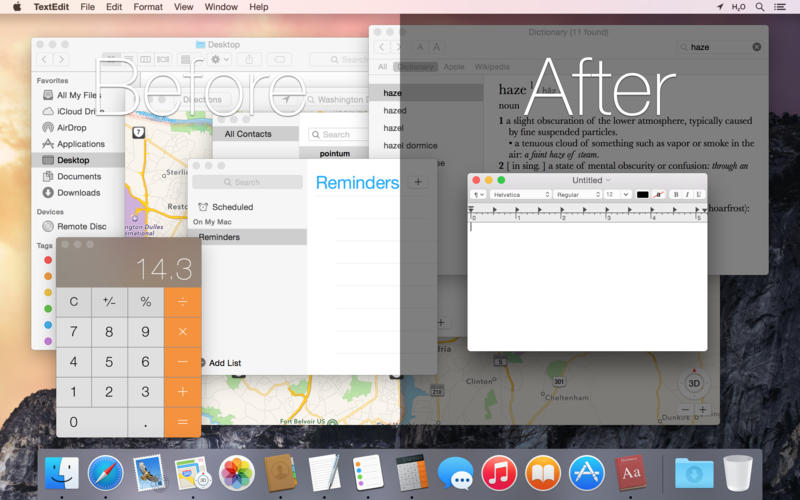Open Messages from the Dock
Image resolution: width=800 pixels, height=500 pixels.
coord(455,472)
